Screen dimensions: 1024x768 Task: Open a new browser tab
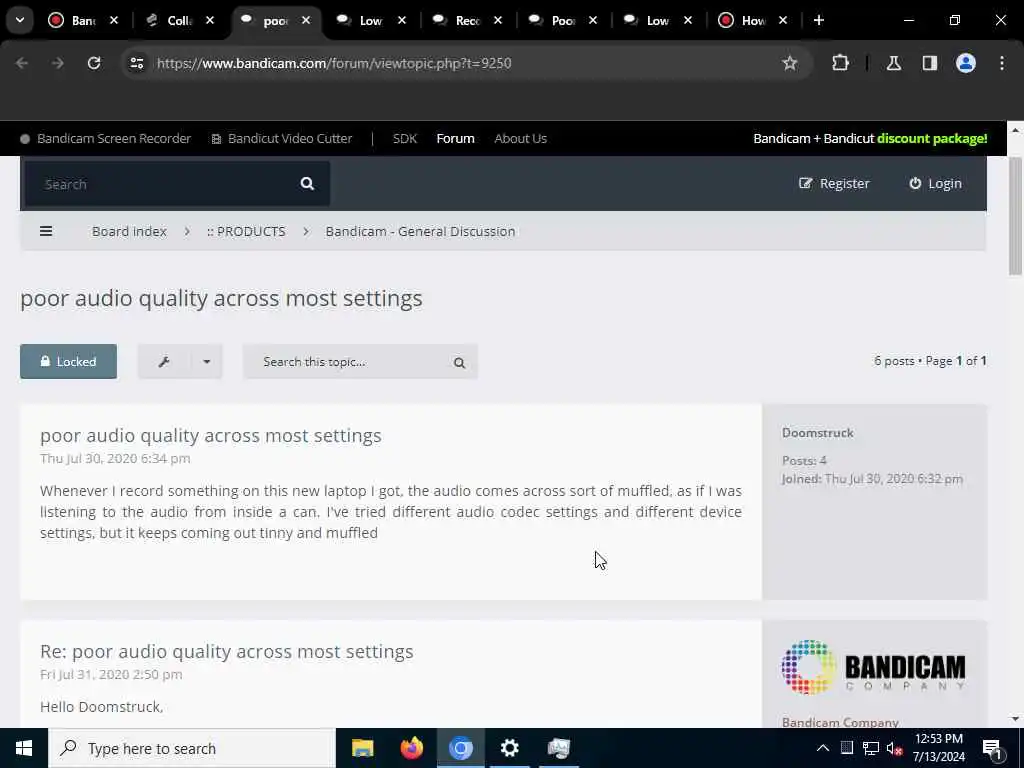point(819,20)
